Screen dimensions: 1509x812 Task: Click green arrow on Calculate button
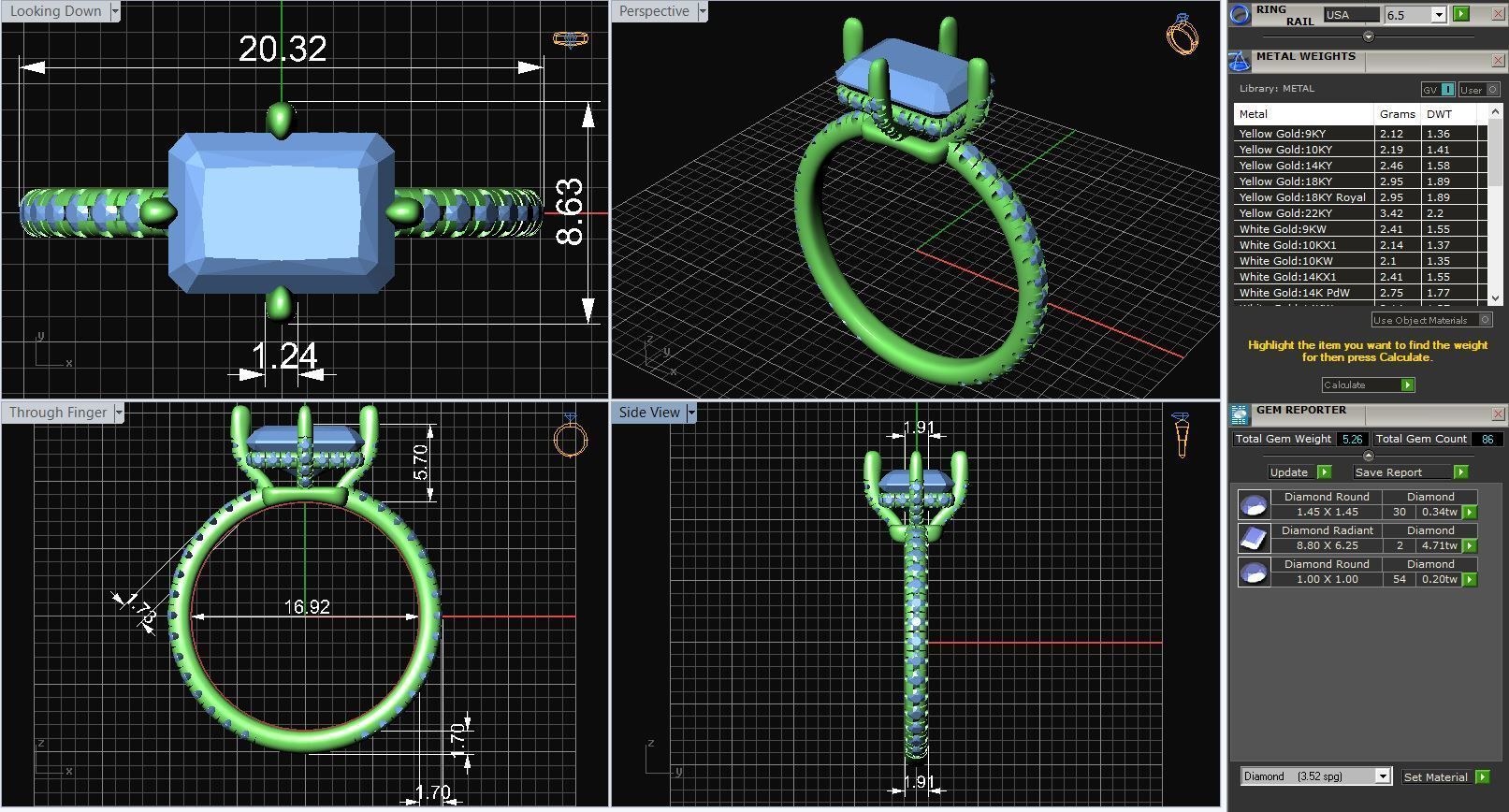point(1407,385)
